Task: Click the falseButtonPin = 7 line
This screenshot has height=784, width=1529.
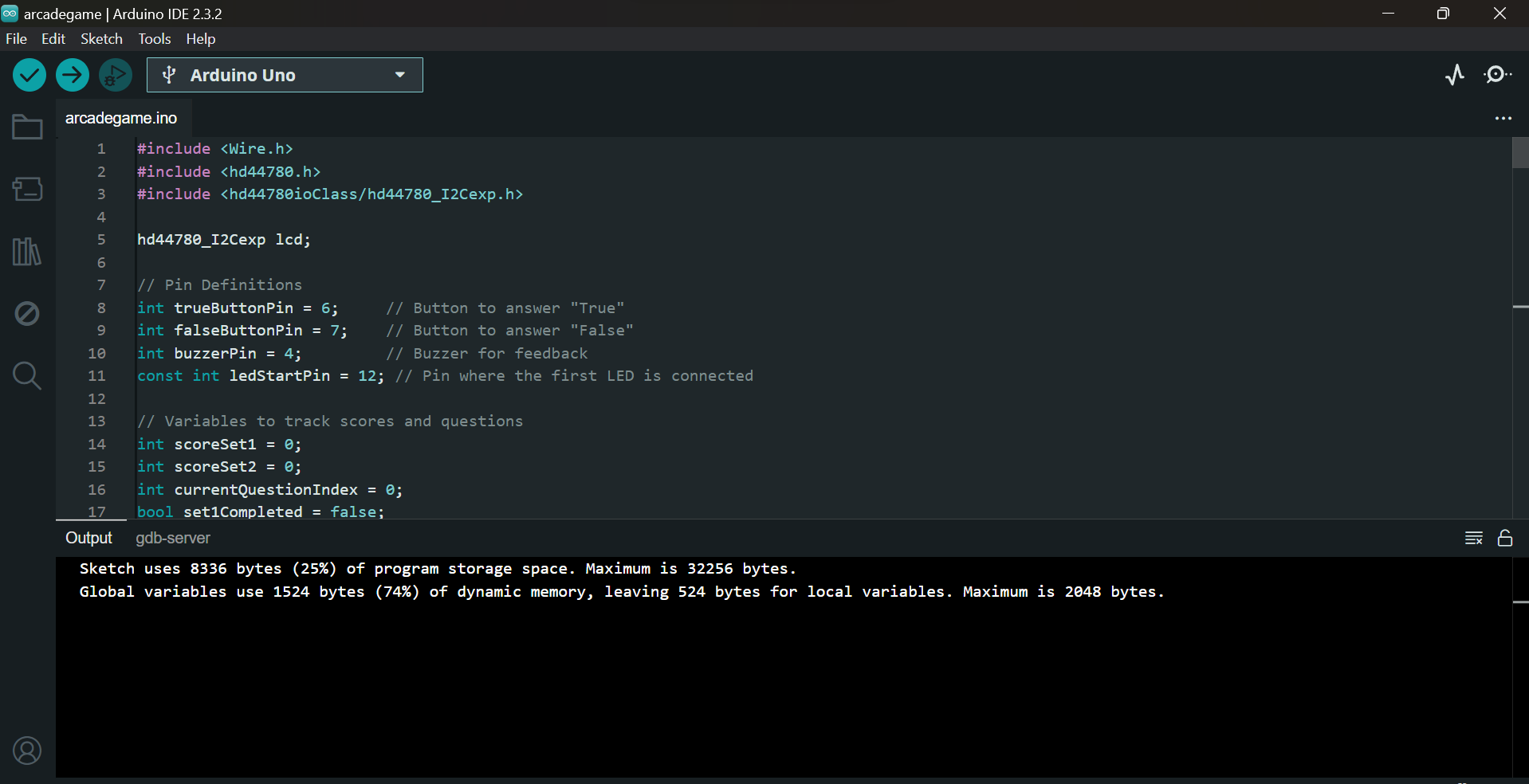Action: tap(242, 330)
